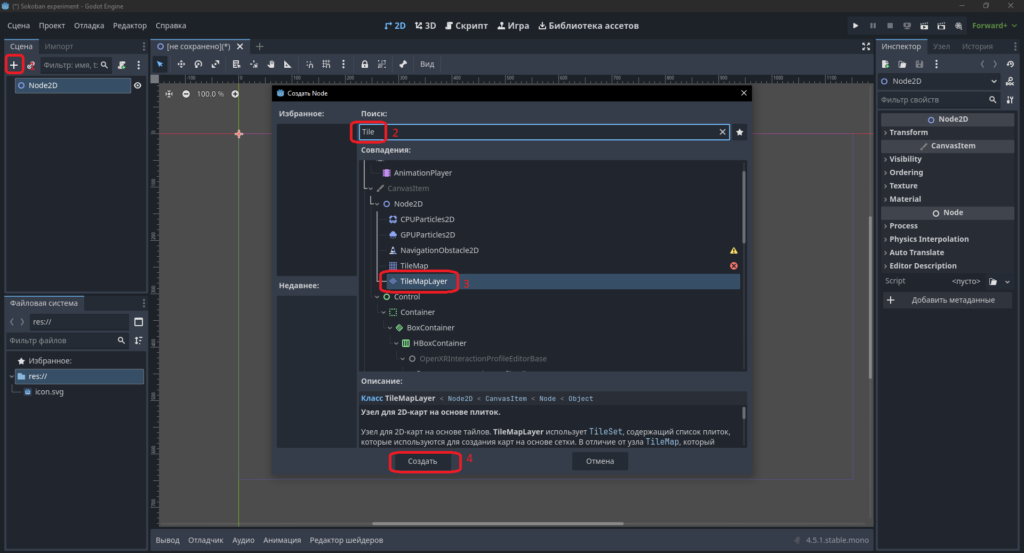This screenshot has height=553, width=1024.
Task: Switch to the Скрипт workspace
Action: (x=466, y=25)
